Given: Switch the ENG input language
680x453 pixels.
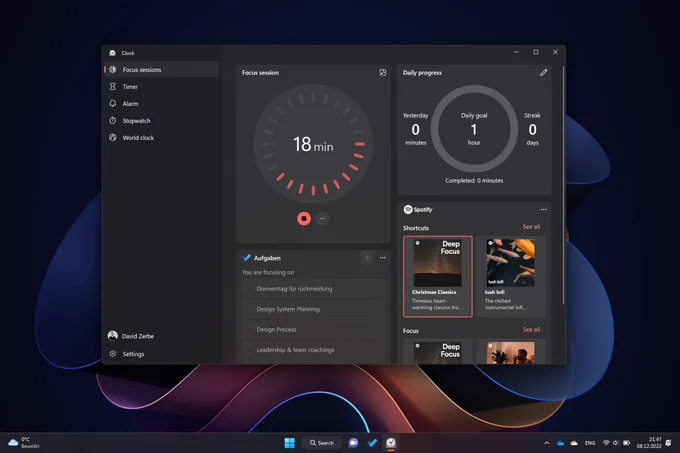Looking at the screenshot, I should click(590, 443).
